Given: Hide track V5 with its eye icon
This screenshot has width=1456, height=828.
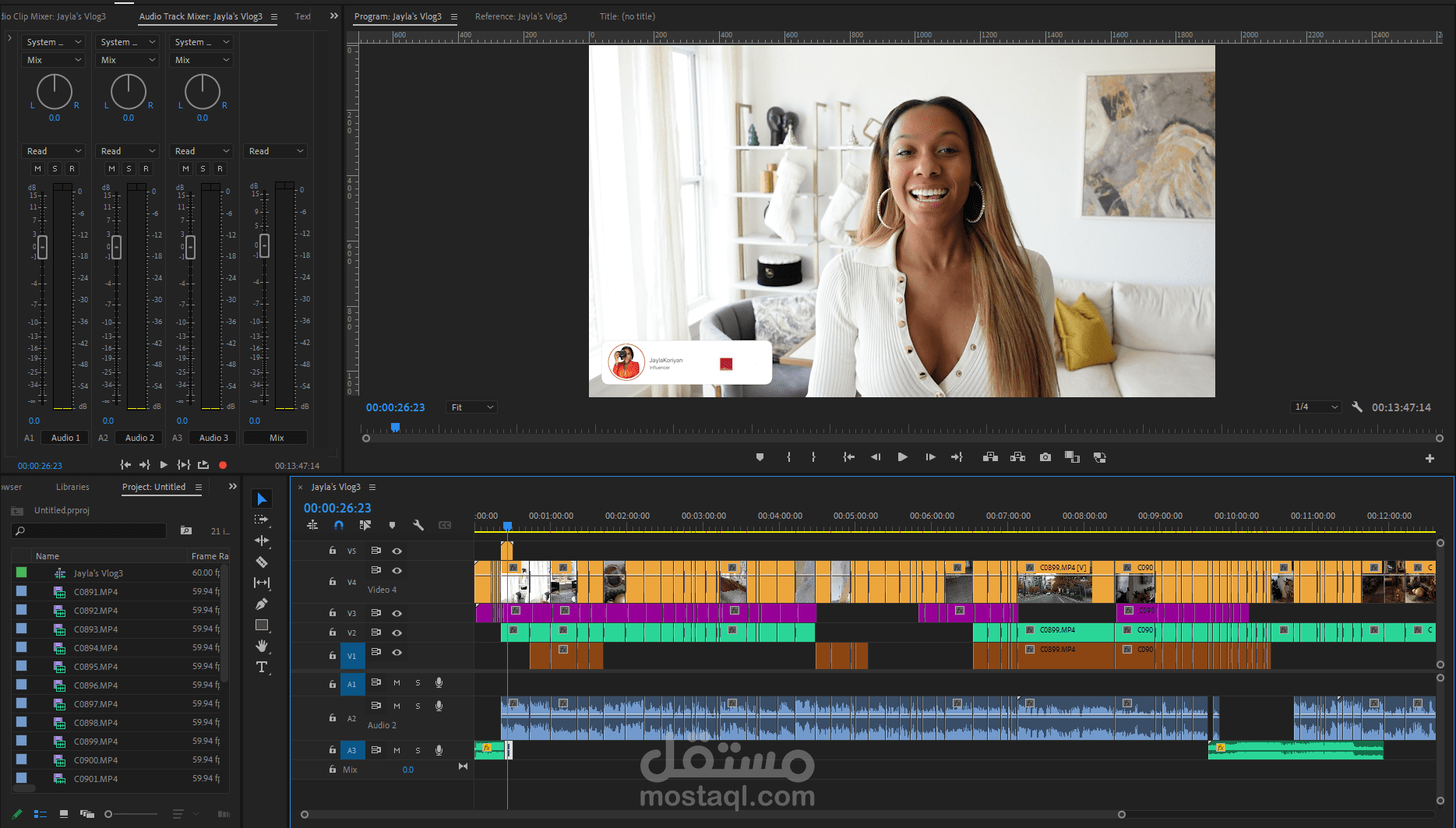Looking at the screenshot, I should point(397,551).
